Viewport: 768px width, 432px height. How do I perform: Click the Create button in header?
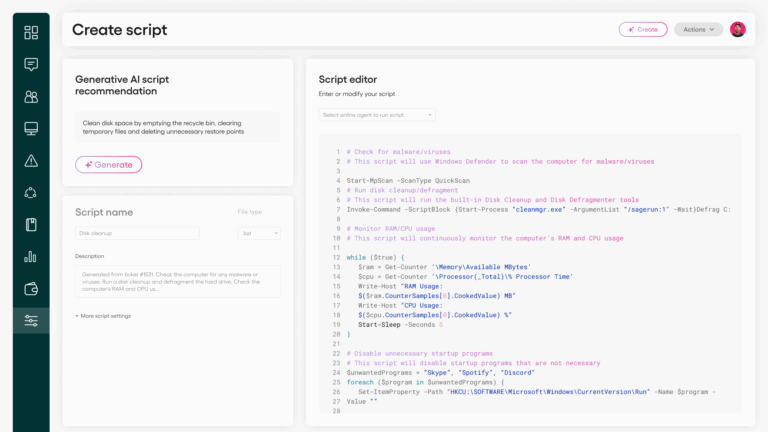643,29
